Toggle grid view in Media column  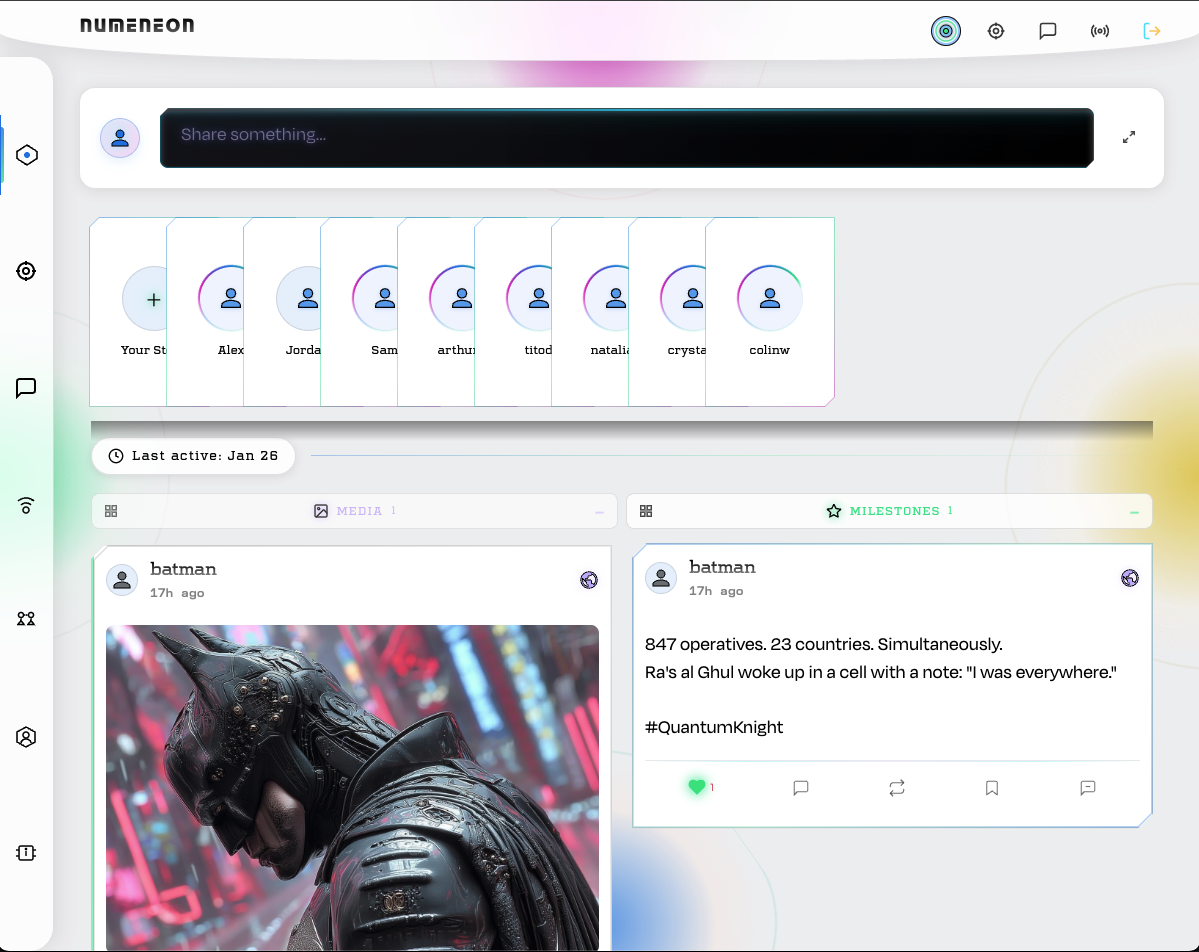click(x=111, y=511)
